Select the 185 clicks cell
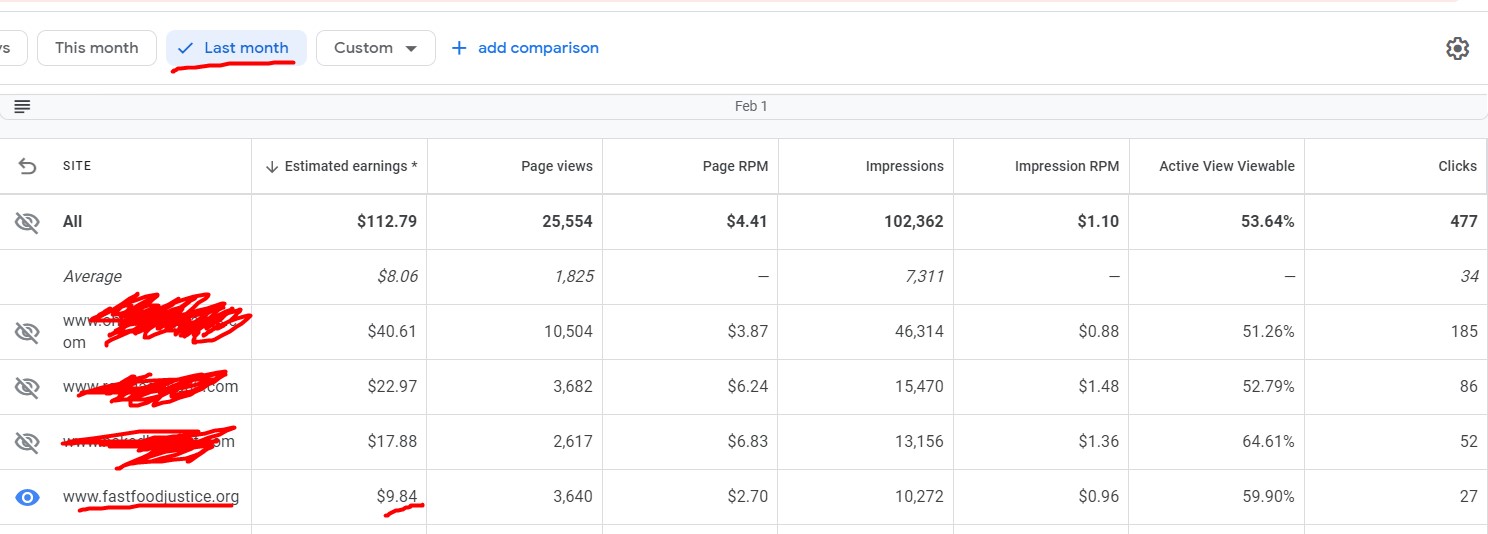Viewport: 1488px width, 534px height. pos(1465,332)
